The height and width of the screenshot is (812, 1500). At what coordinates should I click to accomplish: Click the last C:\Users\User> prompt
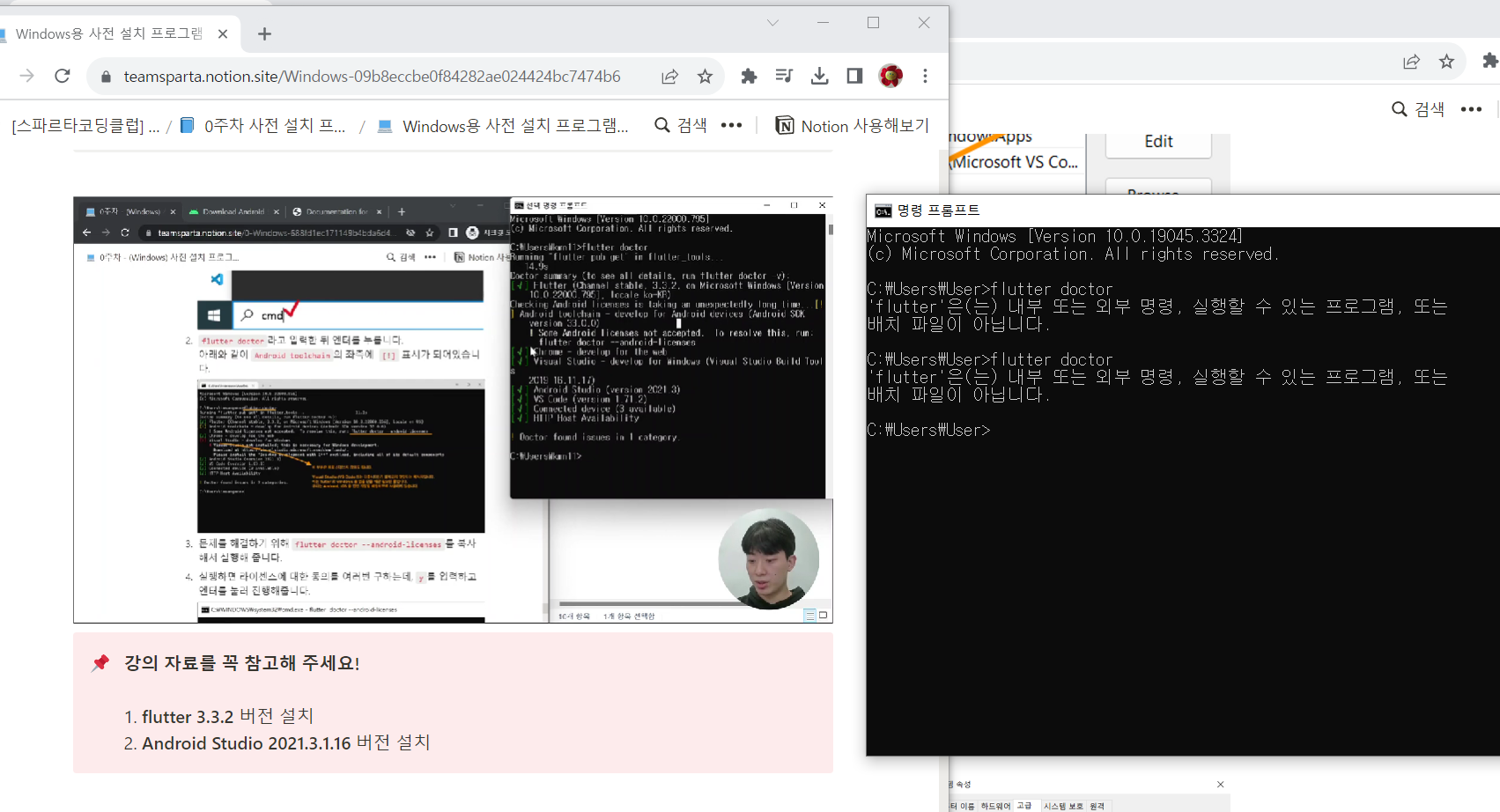(x=928, y=430)
